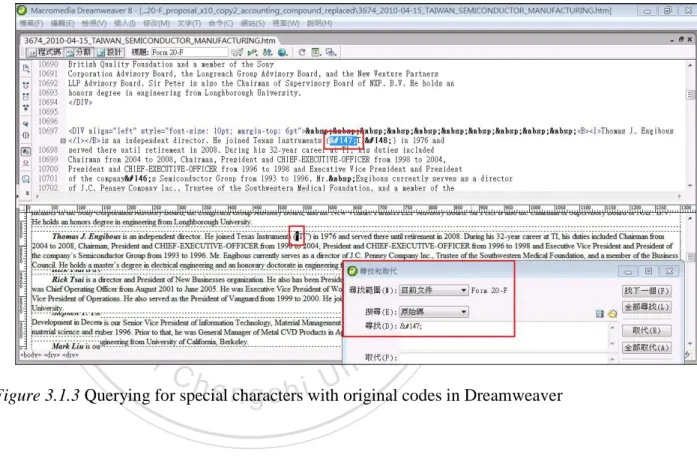Click the Select Parent Tag icon
The height and width of the screenshot is (476, 697).
coord(26,124)
